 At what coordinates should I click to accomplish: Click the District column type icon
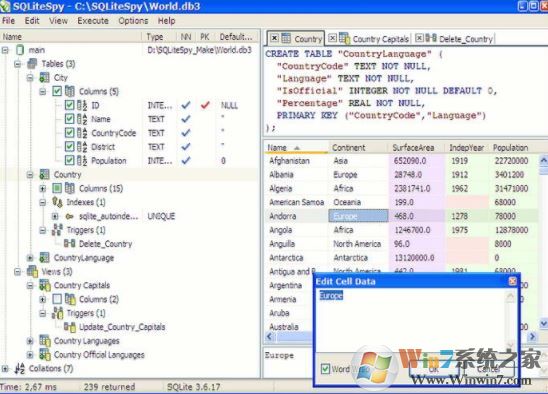(x=82, y=147)
